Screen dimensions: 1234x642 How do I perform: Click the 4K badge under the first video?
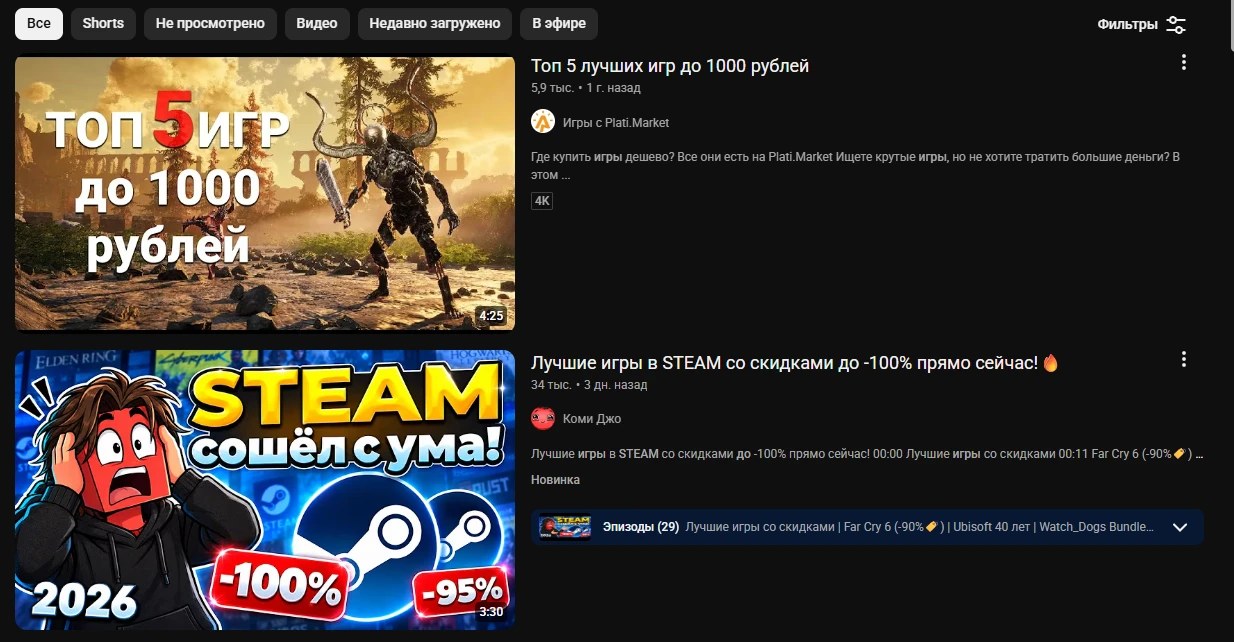542,201
